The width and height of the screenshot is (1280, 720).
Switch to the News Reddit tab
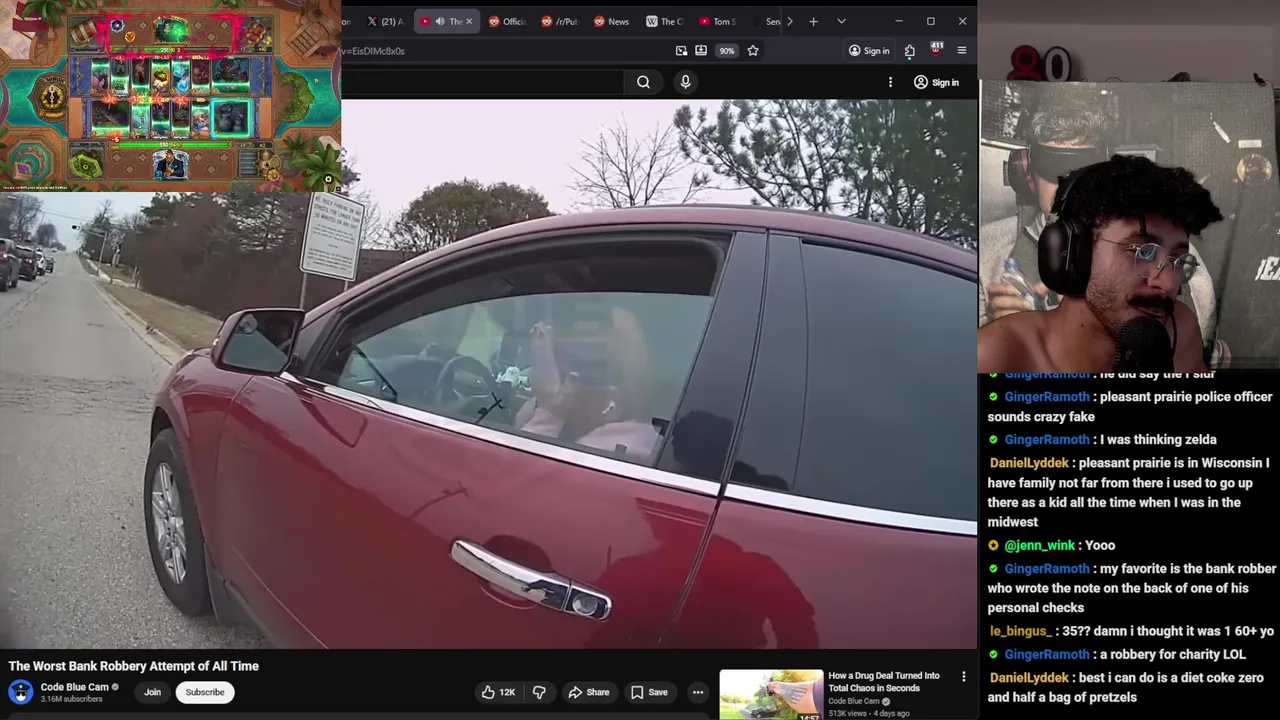click(612, 21)
